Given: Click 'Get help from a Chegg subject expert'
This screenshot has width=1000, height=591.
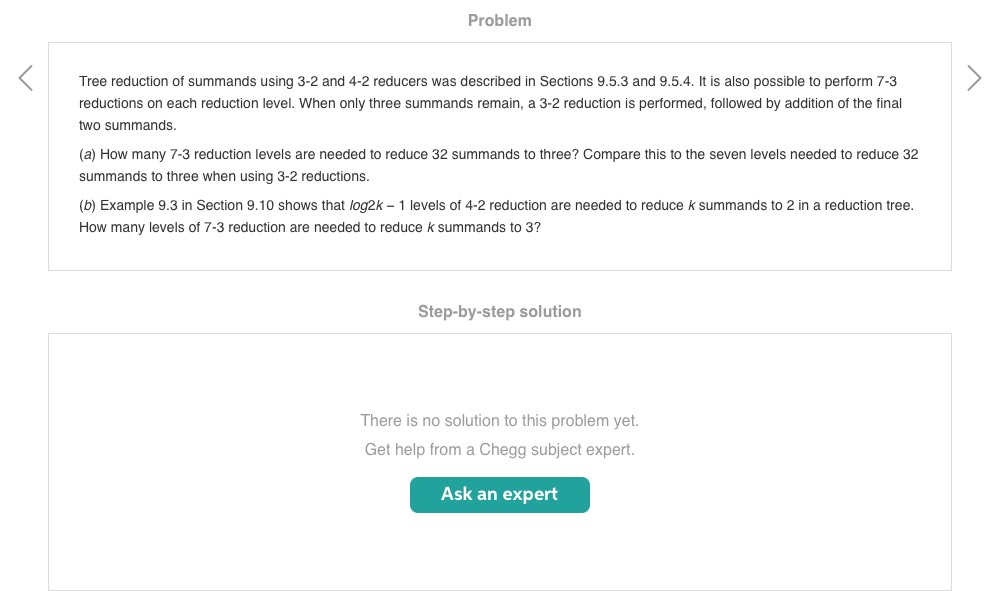Looking at the screenshot, I should click(x=499, y=450).
